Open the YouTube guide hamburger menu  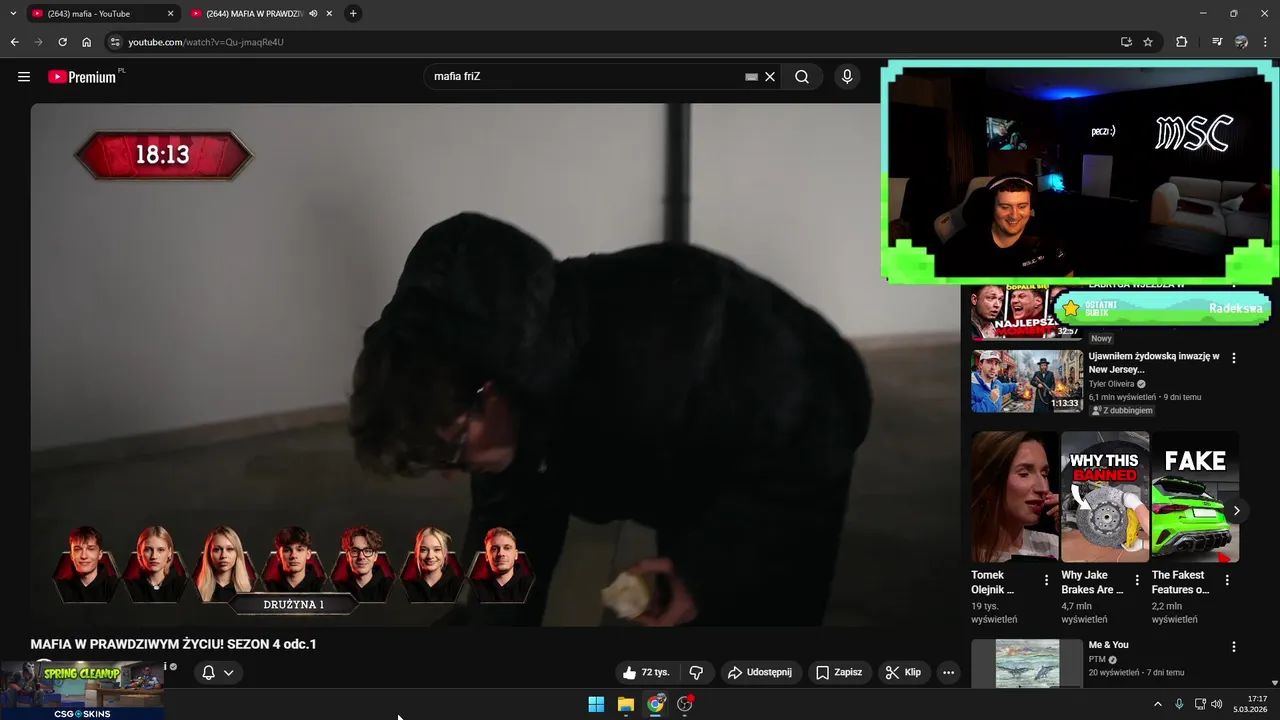(x=24, y=77)
